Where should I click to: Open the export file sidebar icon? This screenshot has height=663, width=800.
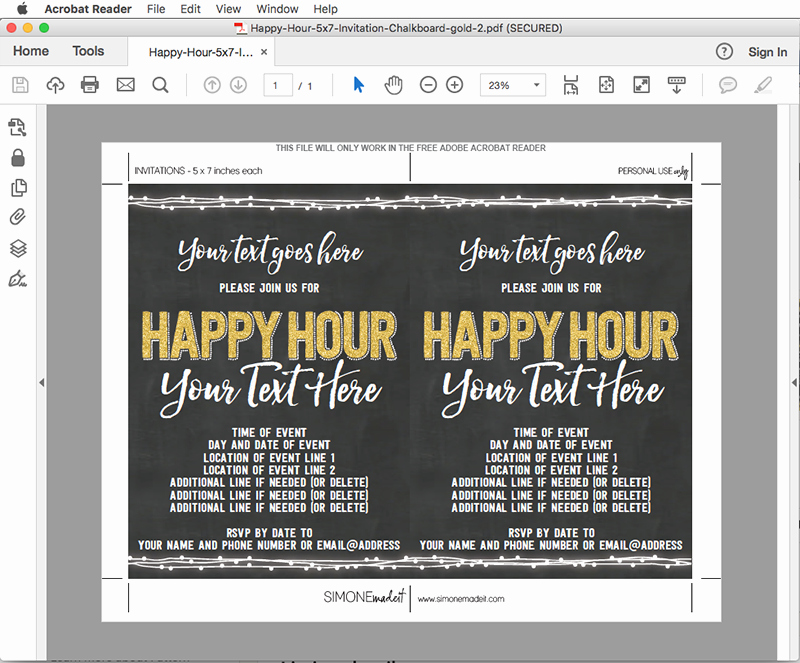(18, 128)
